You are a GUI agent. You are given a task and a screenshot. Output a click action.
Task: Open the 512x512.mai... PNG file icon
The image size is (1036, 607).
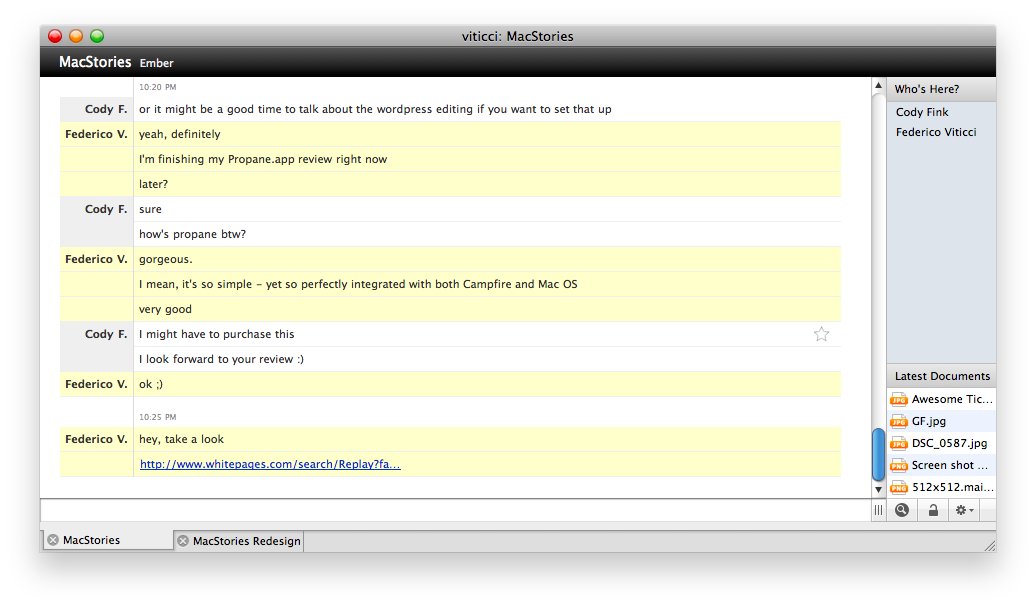click(899, 487)
